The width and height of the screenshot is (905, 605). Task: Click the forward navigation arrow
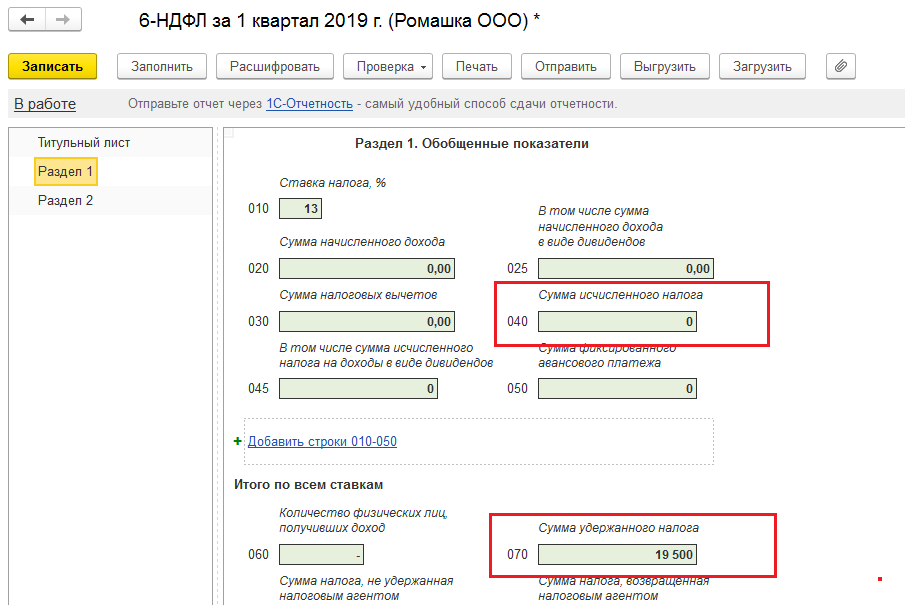(63, 20)
